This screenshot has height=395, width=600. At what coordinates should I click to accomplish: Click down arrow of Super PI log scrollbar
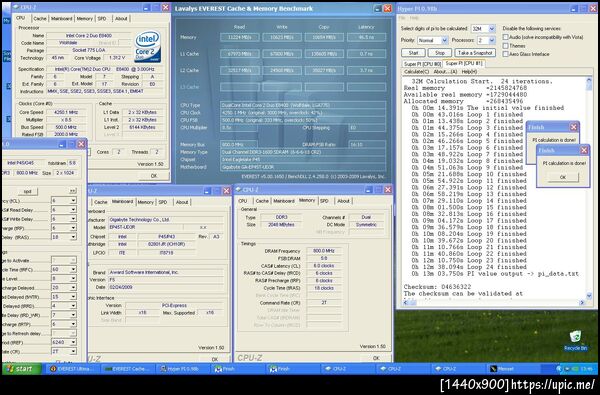(x=589, y=295)
